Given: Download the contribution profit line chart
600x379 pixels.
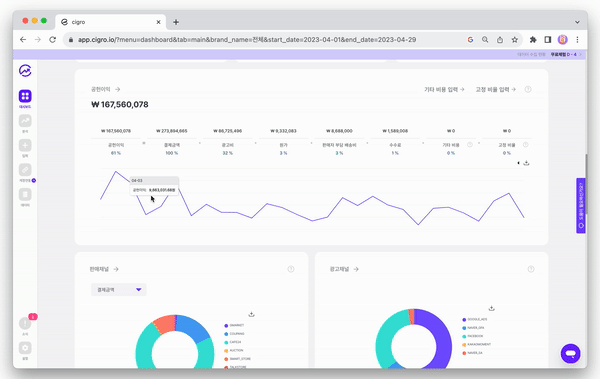Looking at the screenshot, I should tap(527, 163).
